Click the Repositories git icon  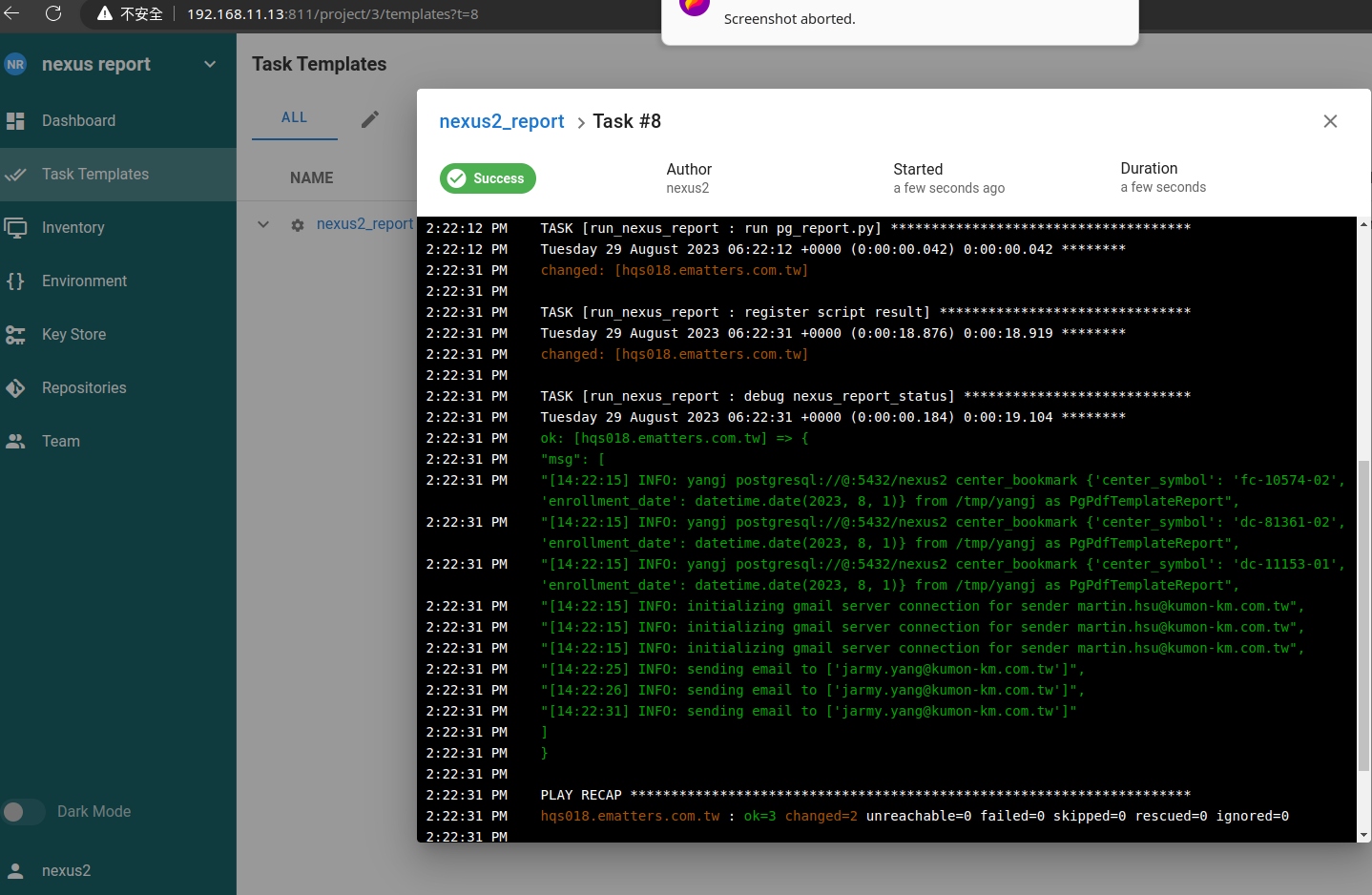(15, 388)
